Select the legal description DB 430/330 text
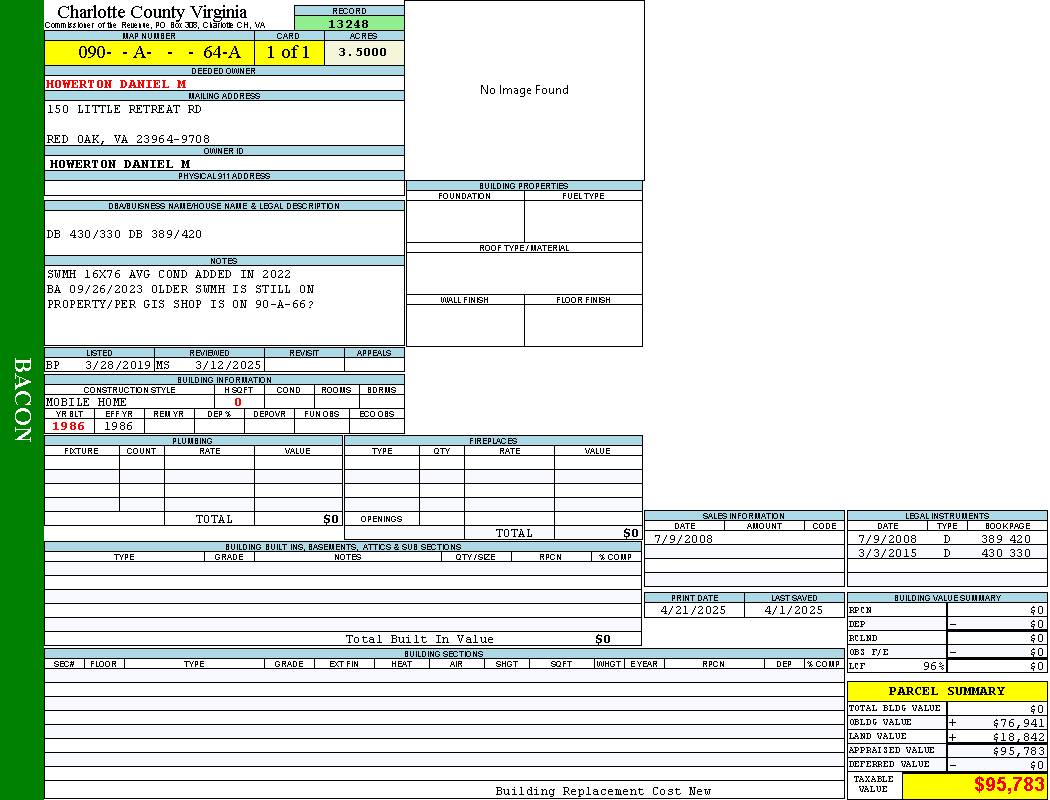 124,235
